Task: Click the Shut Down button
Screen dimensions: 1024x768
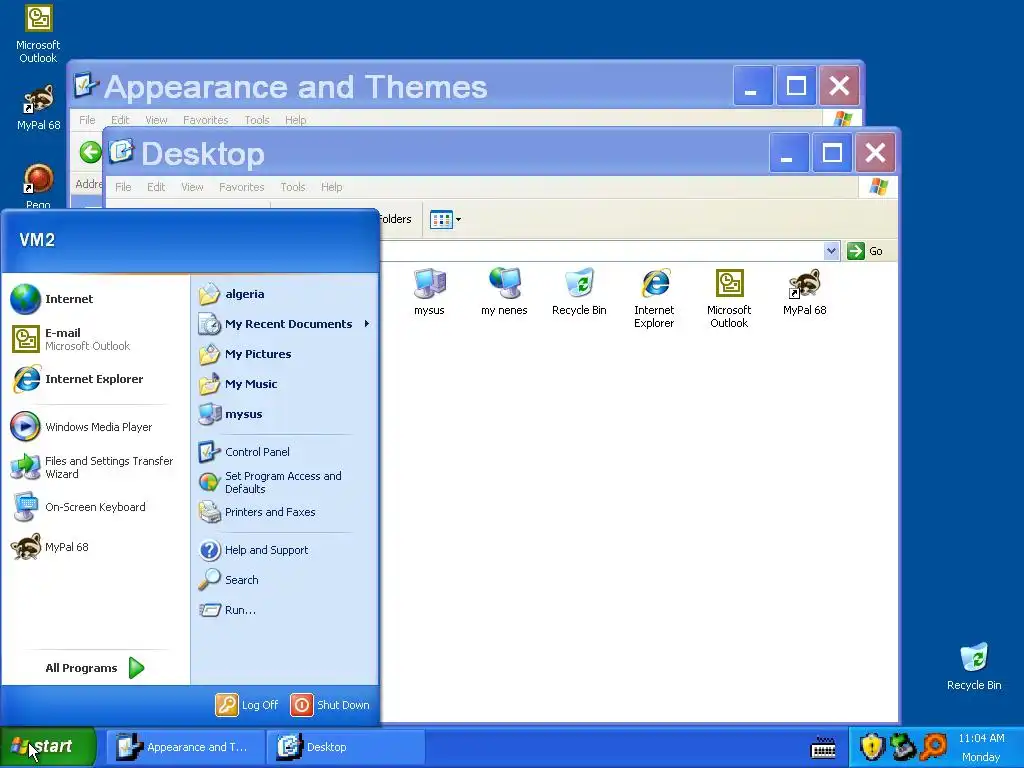Action: tap(330, 705)
